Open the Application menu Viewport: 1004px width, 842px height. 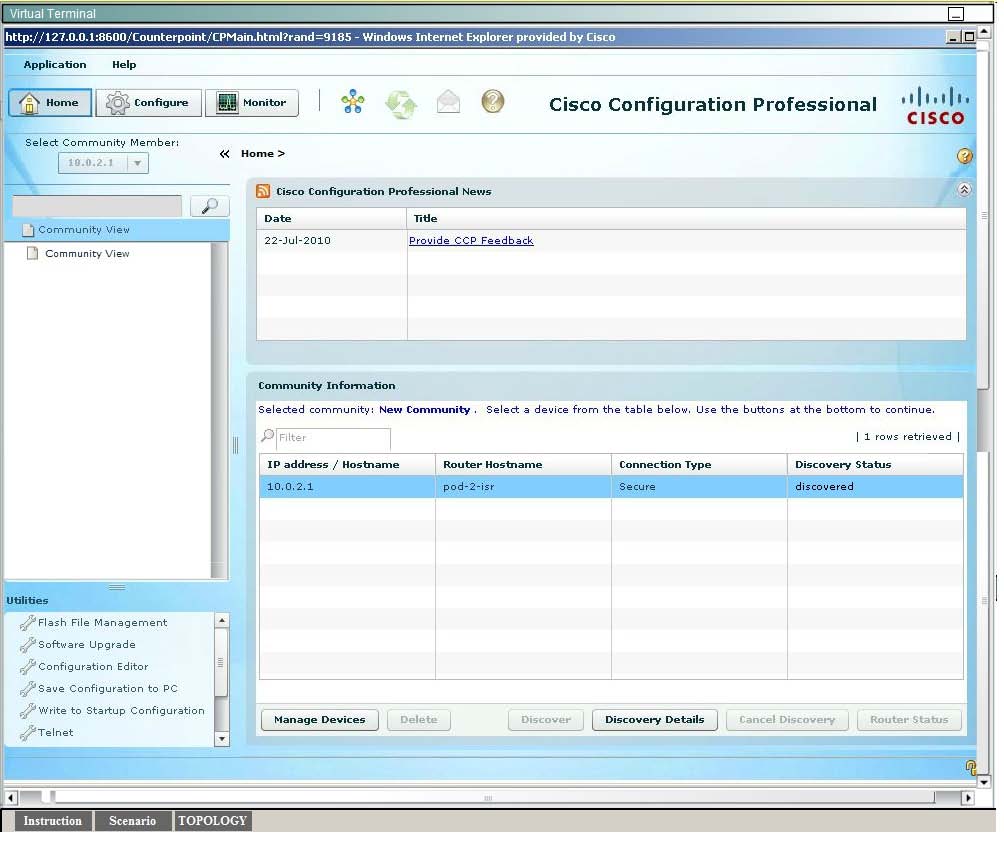pyautogui.click(x=55, y=65)
